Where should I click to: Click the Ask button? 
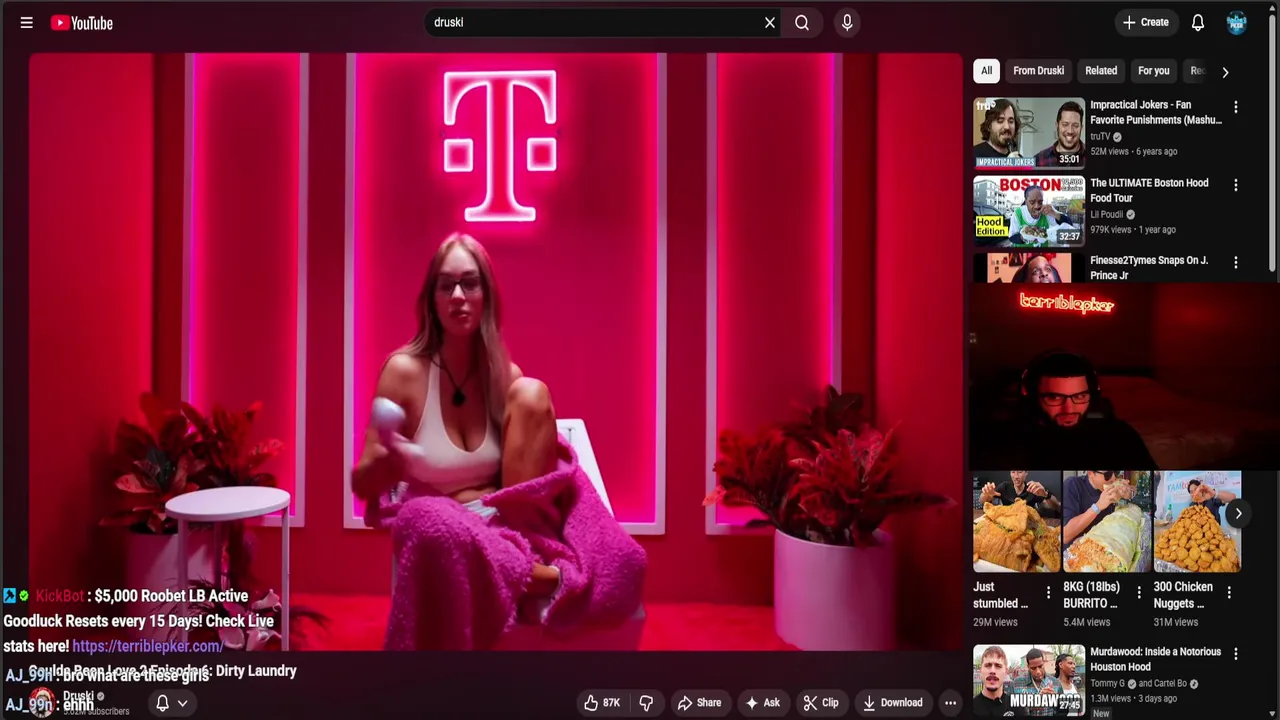[762, 703]
